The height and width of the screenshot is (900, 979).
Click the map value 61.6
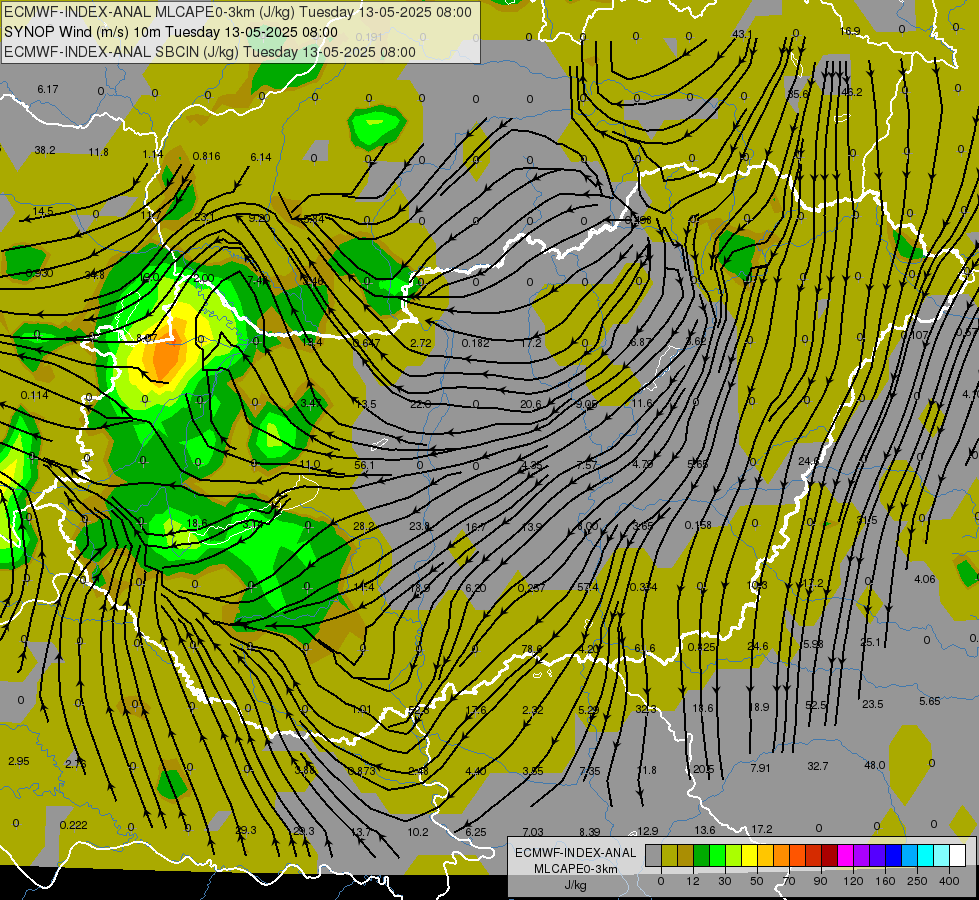(644, 648)
